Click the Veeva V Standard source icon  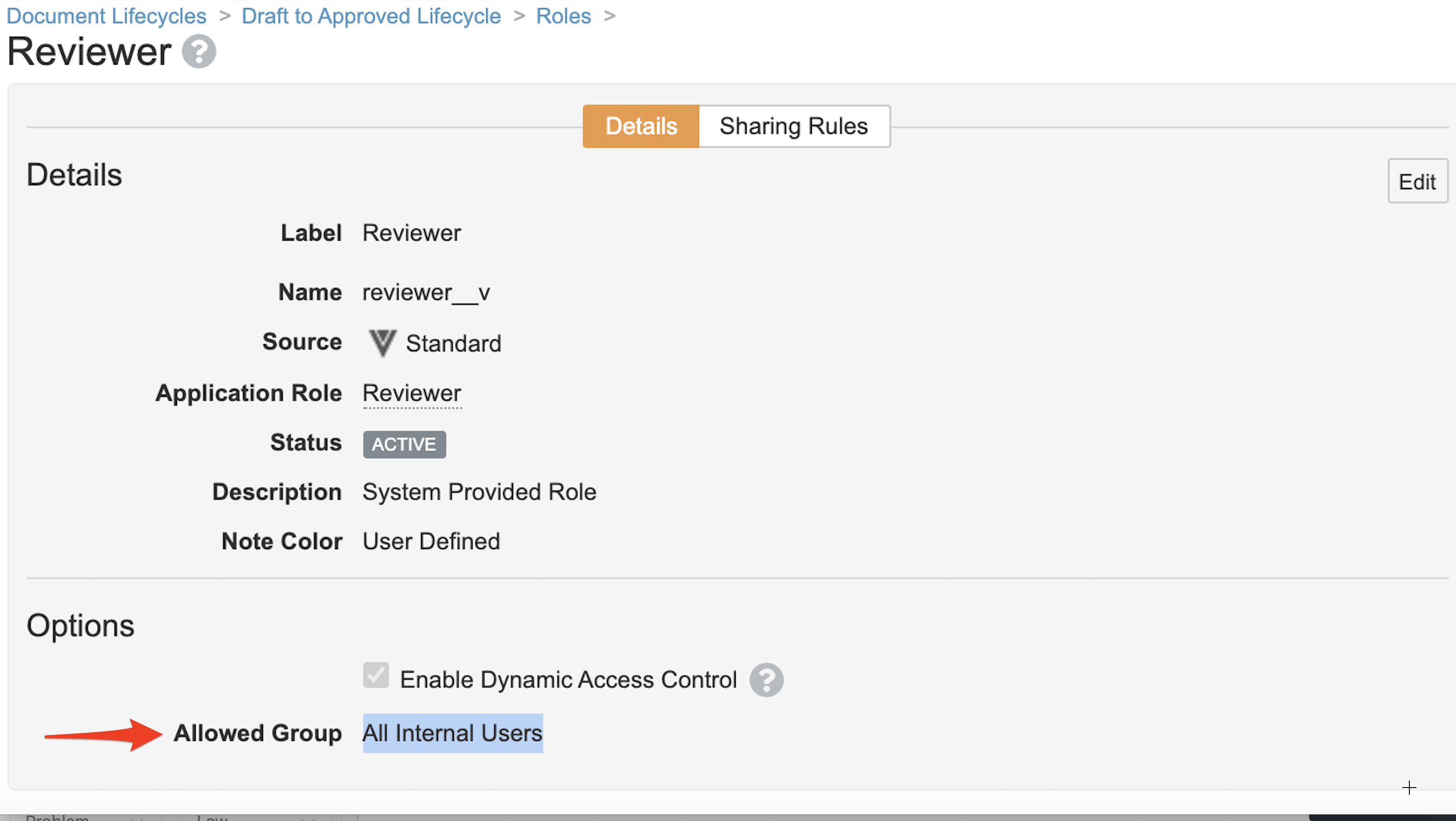382,343
